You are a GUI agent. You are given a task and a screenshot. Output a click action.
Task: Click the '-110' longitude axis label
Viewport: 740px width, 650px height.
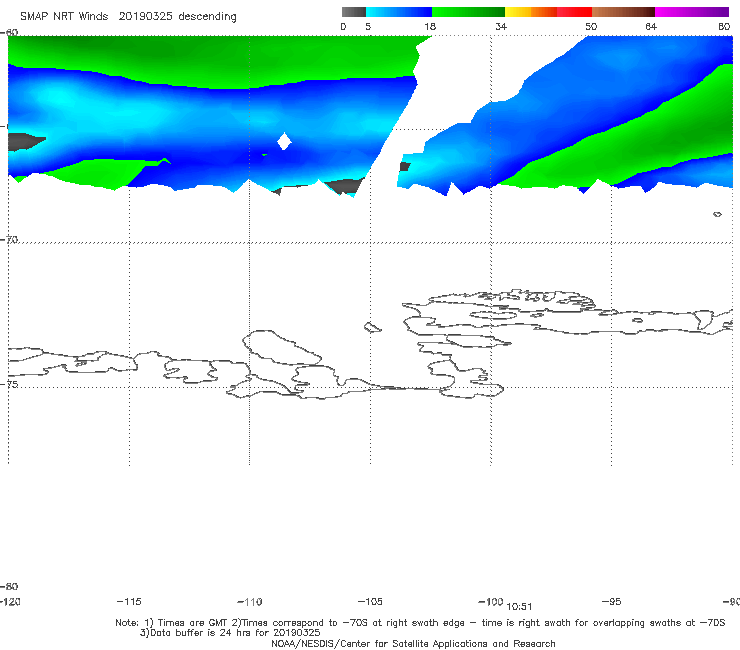tap(250, 602)
